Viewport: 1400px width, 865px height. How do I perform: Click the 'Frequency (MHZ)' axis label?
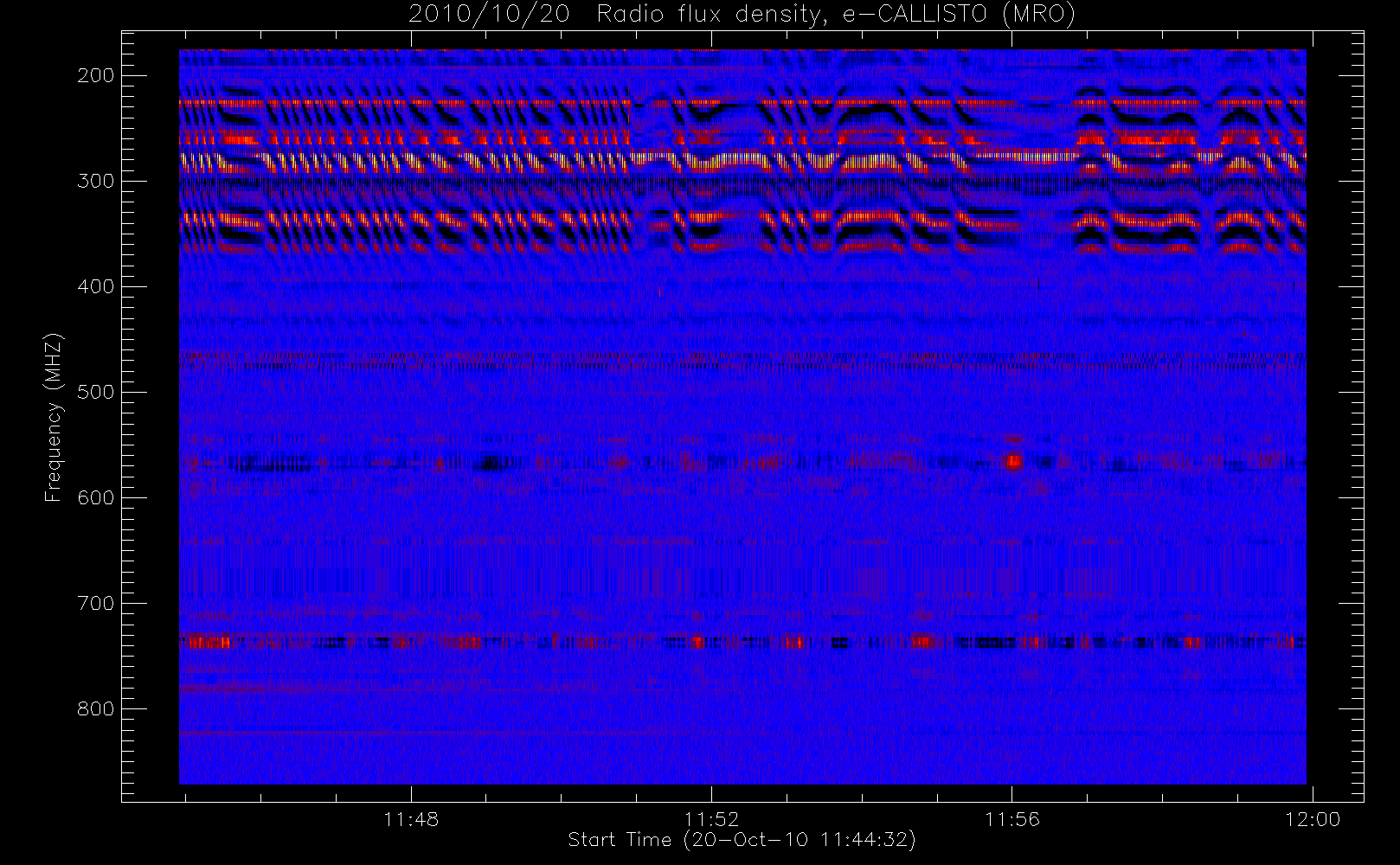tap(54, 417)
